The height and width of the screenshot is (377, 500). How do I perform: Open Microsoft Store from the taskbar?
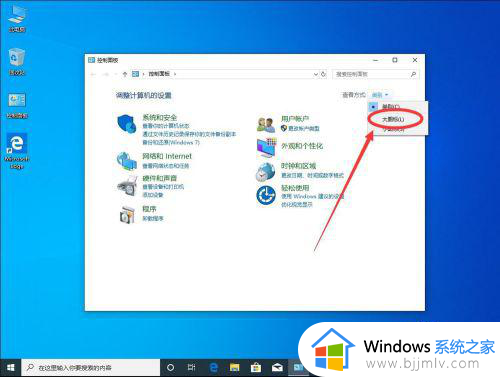point(256,368)
